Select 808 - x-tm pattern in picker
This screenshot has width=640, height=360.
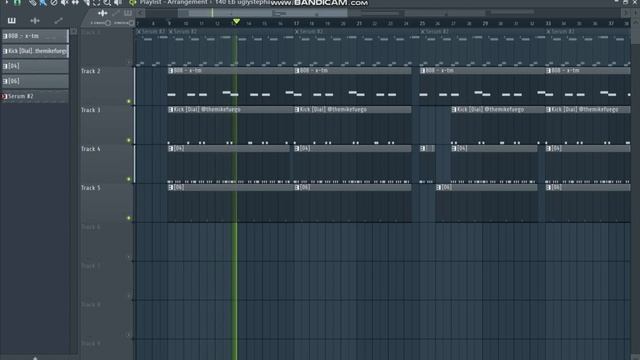[x=35, y=36]
